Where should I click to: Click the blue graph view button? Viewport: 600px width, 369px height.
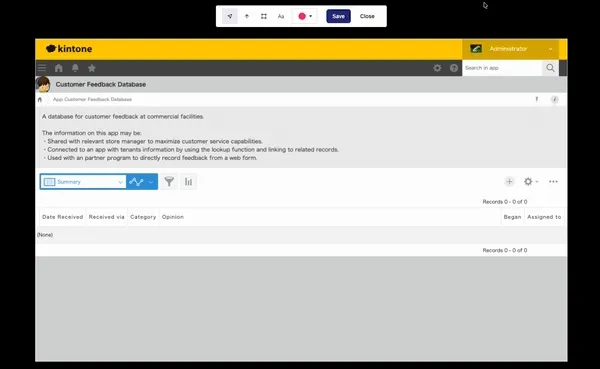pyautogui.click(x=136, y=182)
